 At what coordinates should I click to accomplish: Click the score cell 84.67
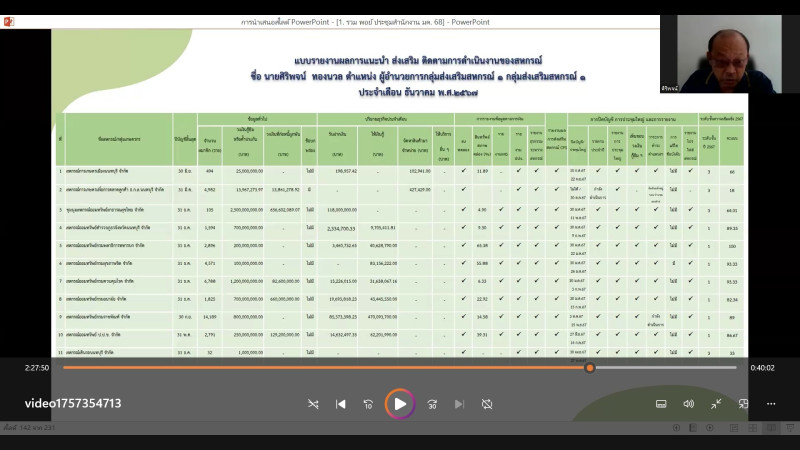click(x=732, y=335)
